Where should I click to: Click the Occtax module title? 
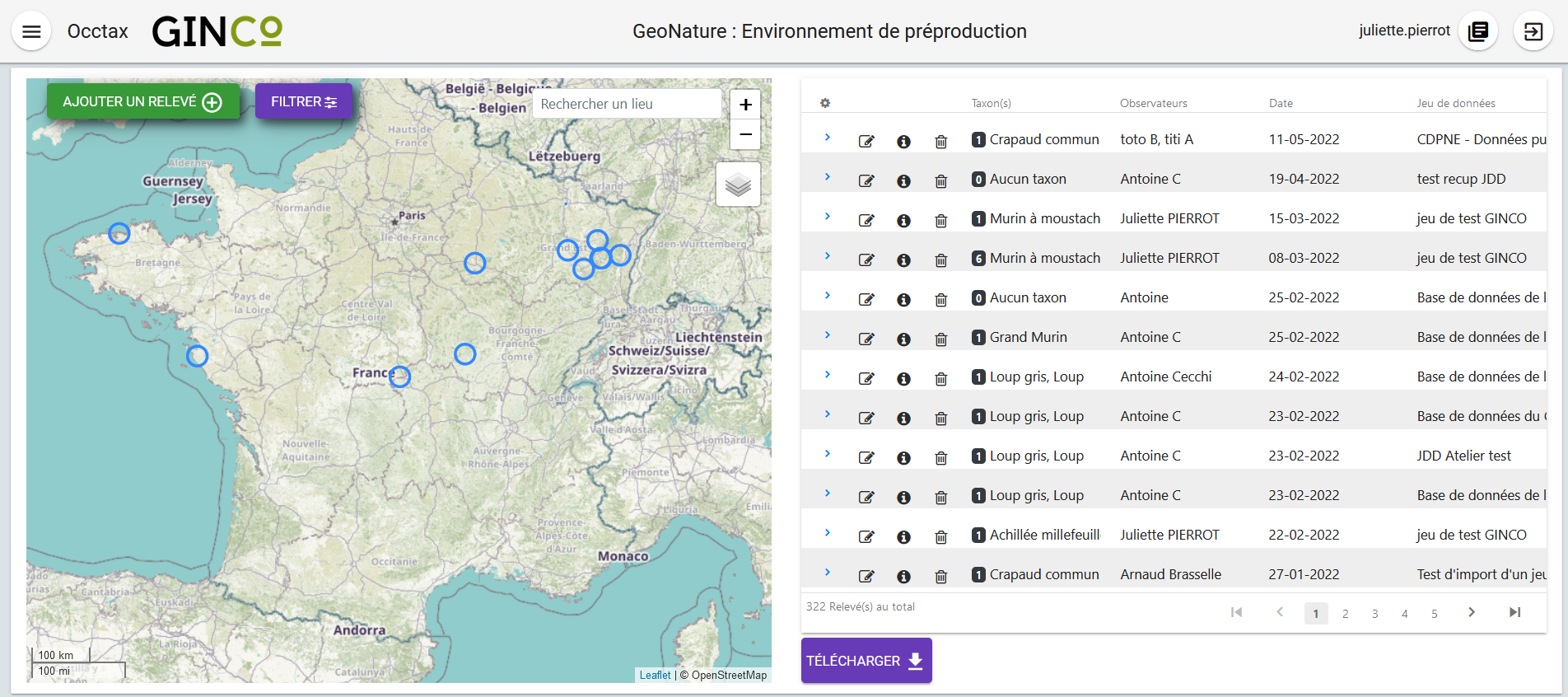click(x=98, y=31)
